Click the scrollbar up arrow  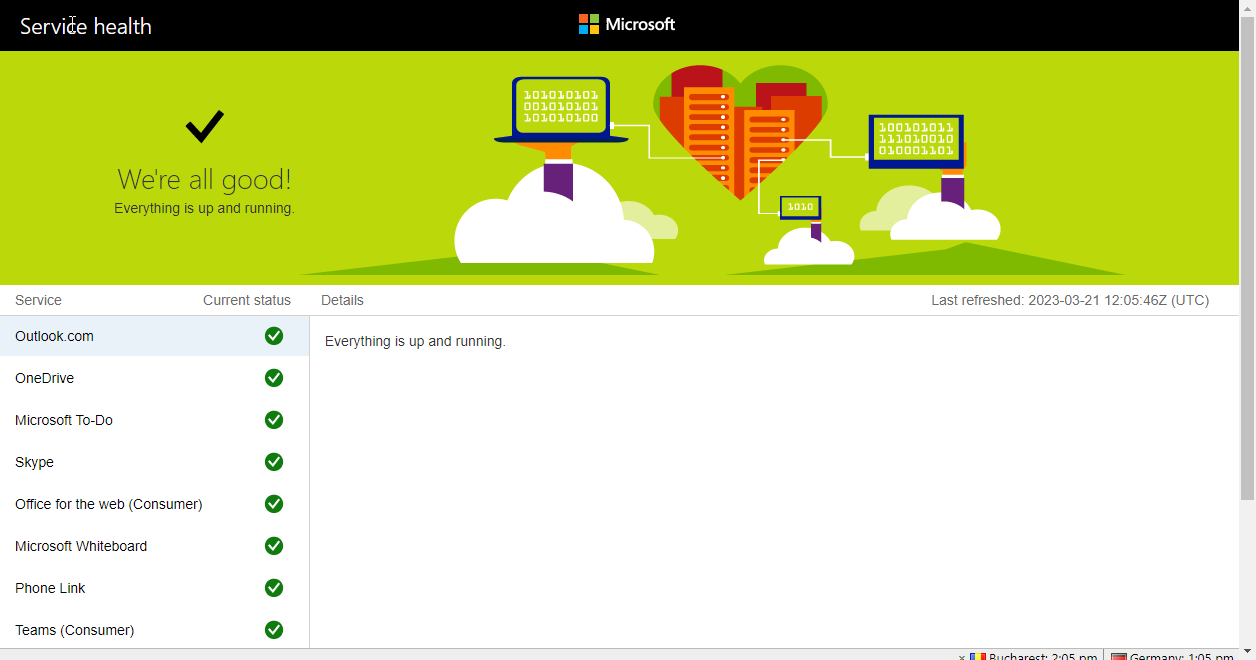coord(1248,8)
